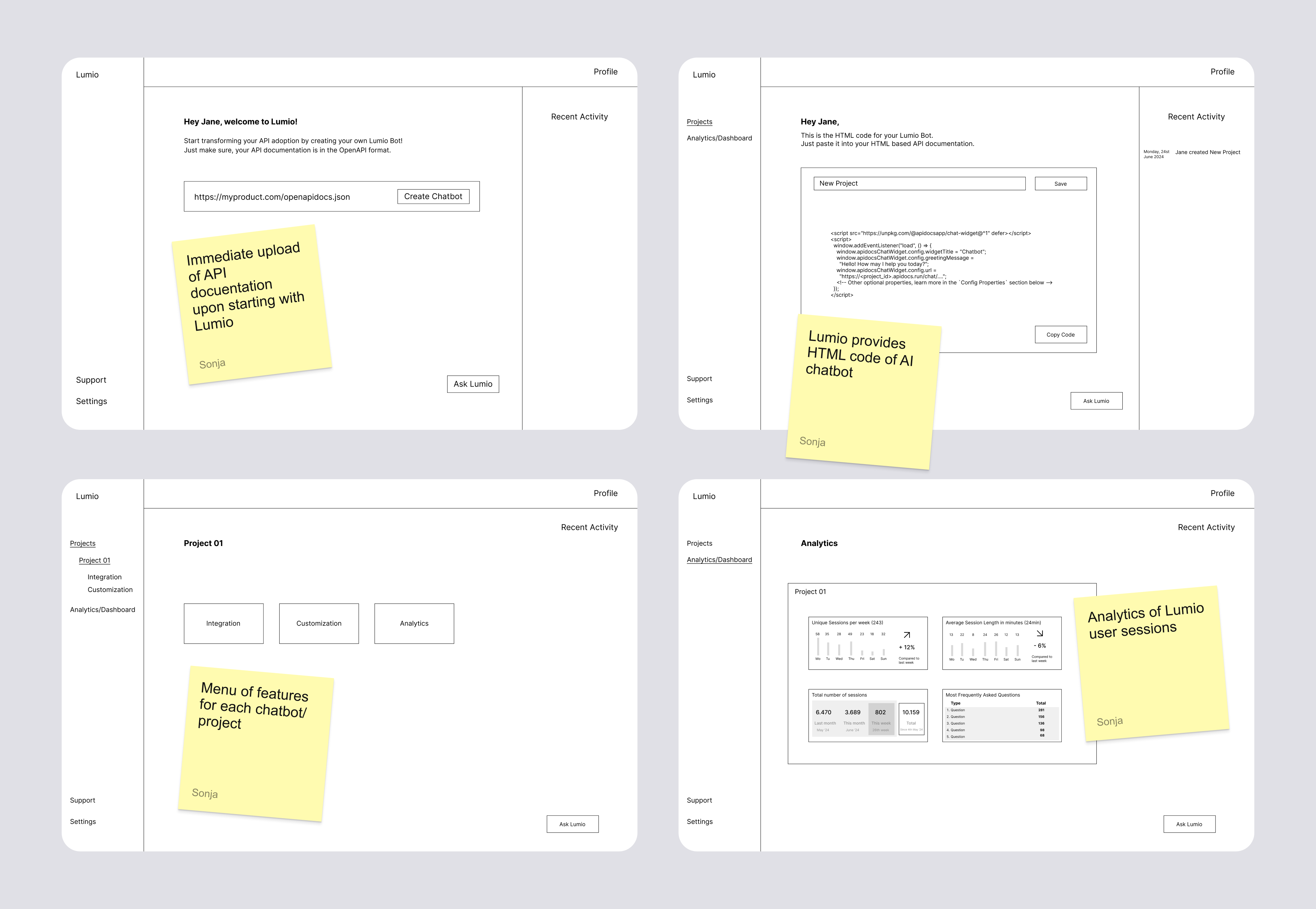
Task: Open Projects on the Project 01 screen sidebar
Action: pyautogui.click(x=83, y=543)
